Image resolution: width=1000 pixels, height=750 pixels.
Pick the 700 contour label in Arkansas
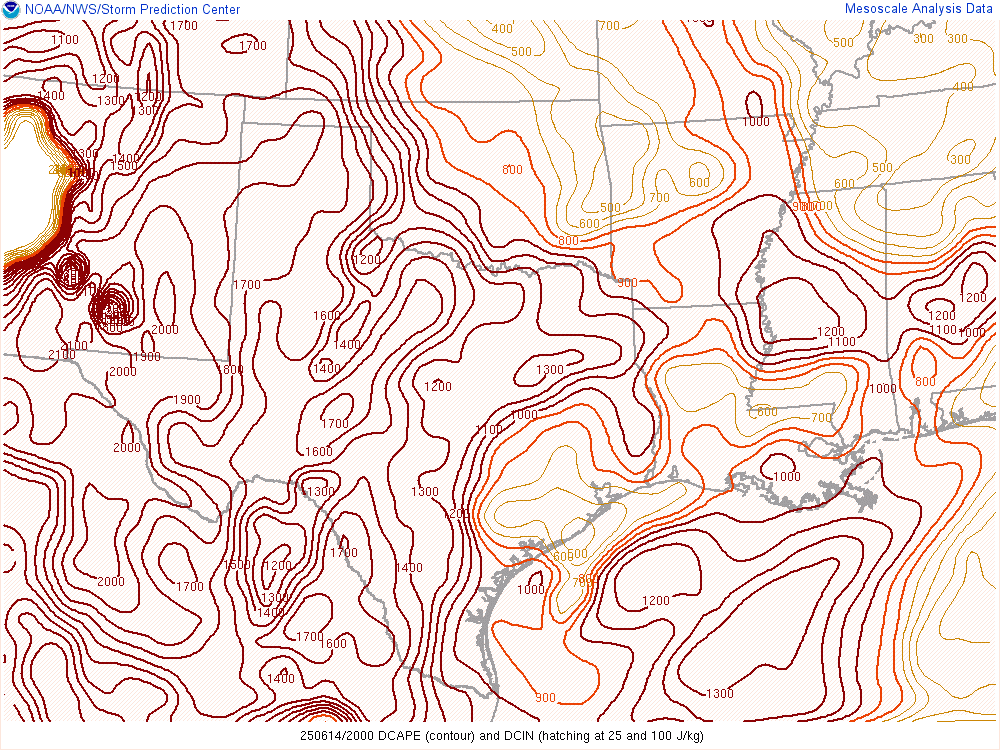pos(659,198)
